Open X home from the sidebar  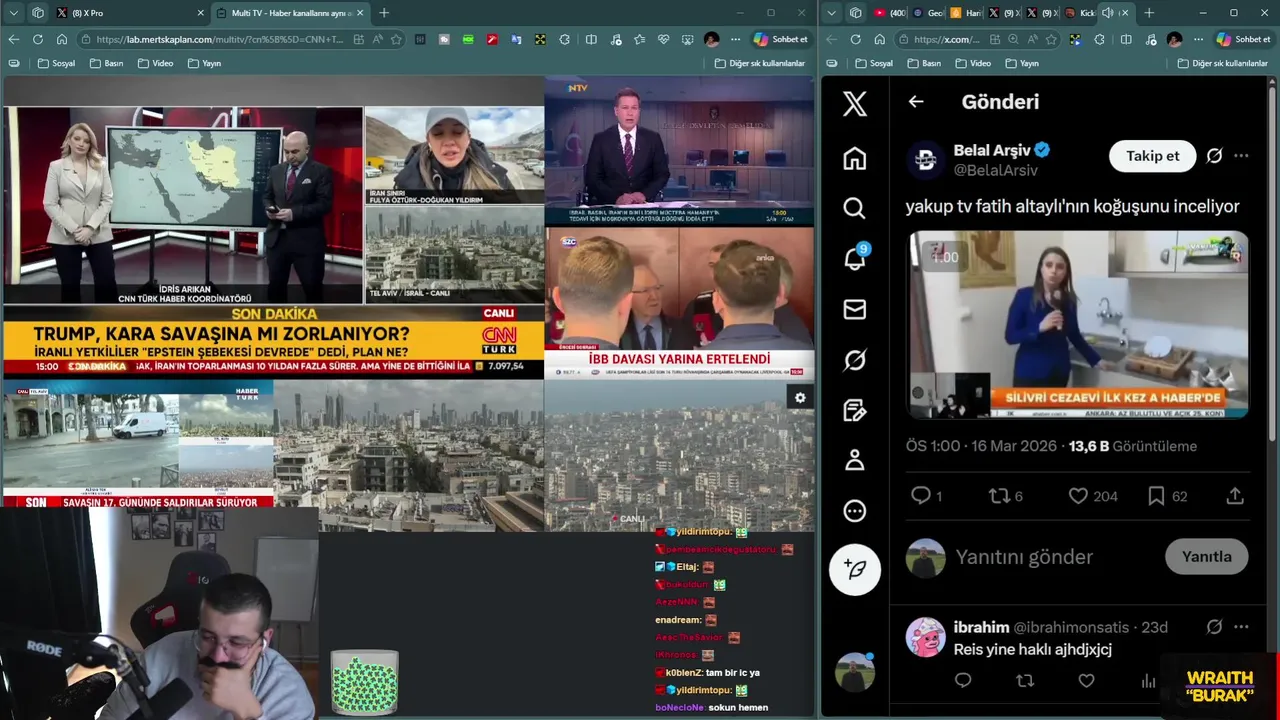click(854, 158)
